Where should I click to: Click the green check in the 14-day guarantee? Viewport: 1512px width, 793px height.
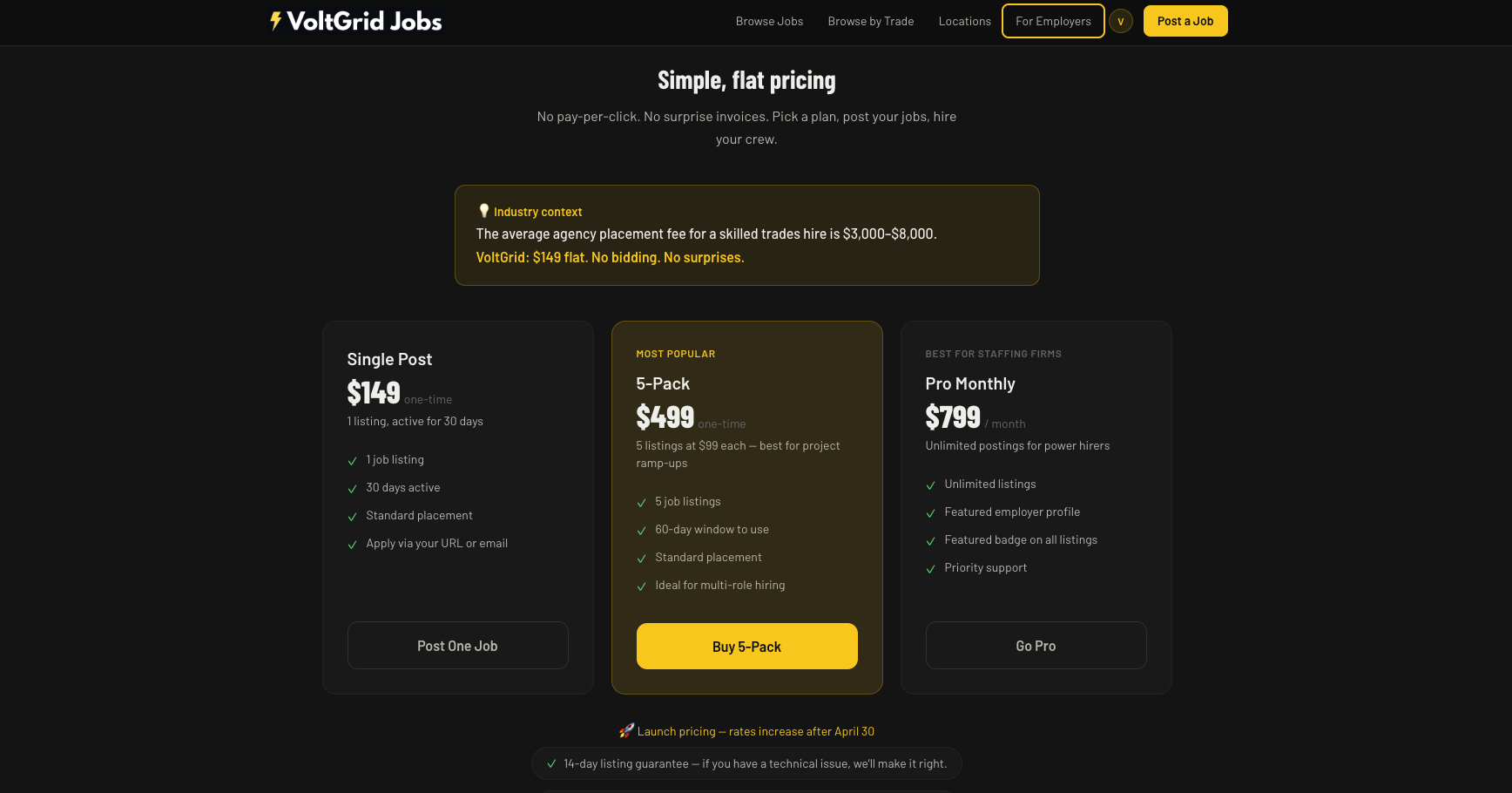point(551,762)
